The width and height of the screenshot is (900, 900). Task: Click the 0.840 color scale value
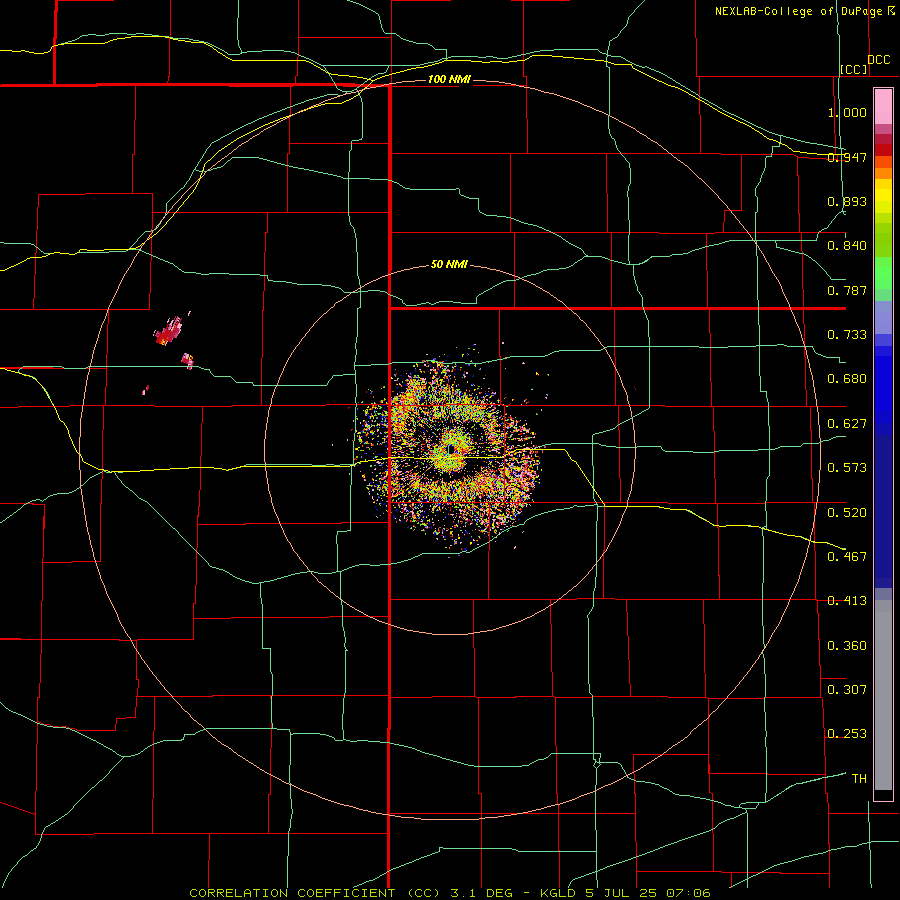click(847, 246)
